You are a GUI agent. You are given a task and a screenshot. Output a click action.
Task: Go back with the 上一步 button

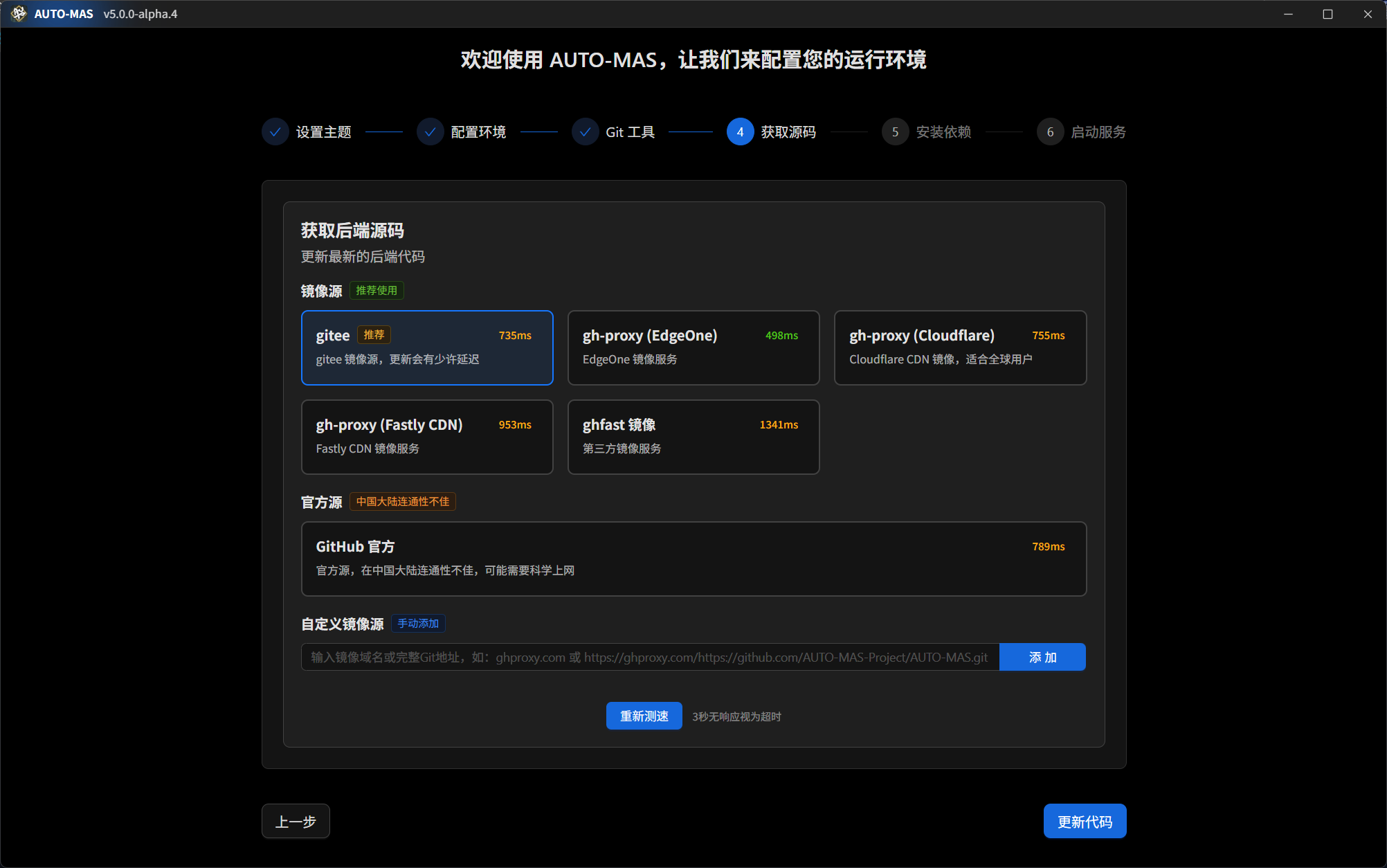click(296, 821)
